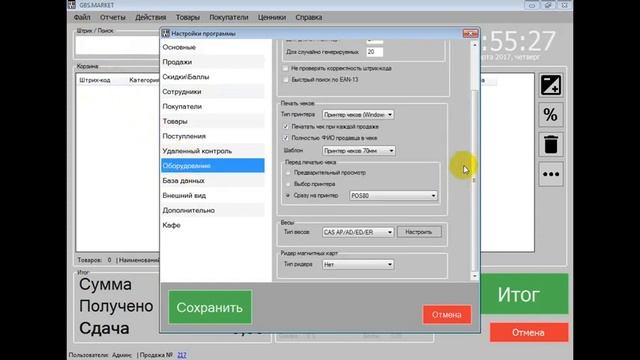Image resolution: width=640 pixels, height=360 pixels.
Task: Toggle 'Полностью ФИО продавца в чеке' checkbox
Action: [286, 138]
